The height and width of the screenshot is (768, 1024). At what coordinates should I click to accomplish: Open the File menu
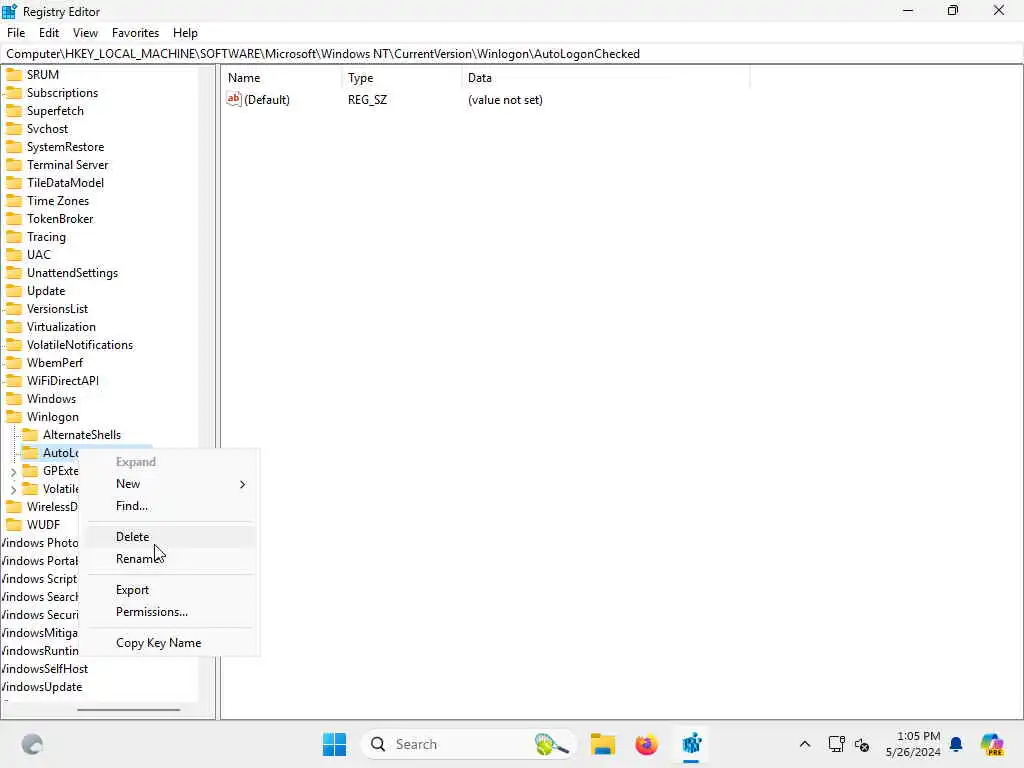click(16, 33)
